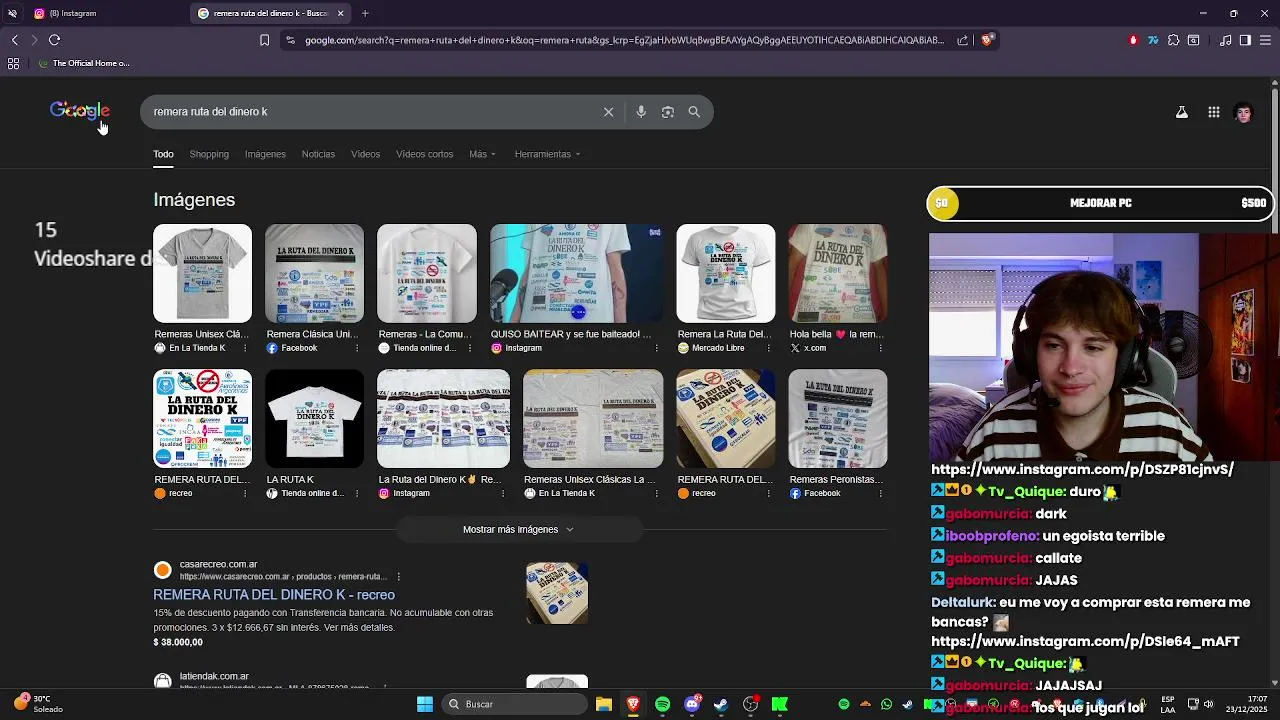Open Search Labs flask icon
This screenshot has width=1280, height=720.
coord(1182,113)
